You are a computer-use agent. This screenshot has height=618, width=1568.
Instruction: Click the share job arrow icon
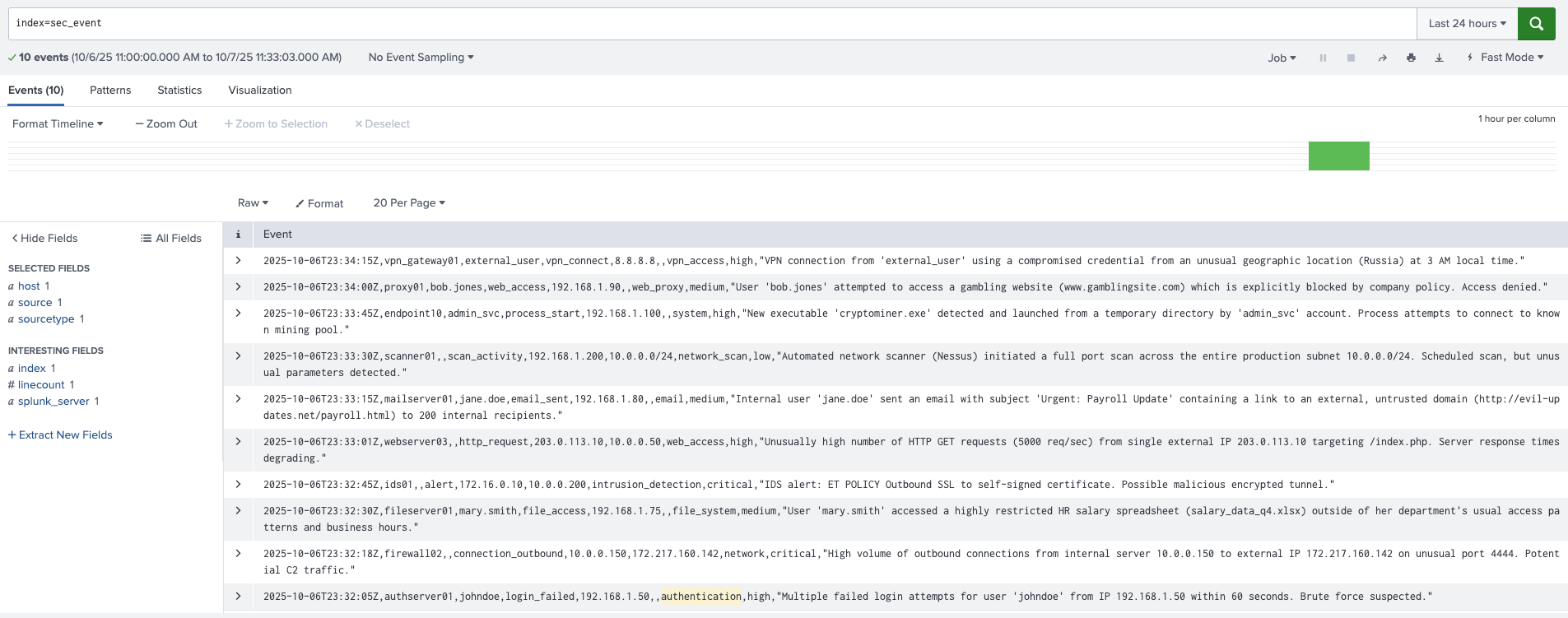pos(1382,58)
